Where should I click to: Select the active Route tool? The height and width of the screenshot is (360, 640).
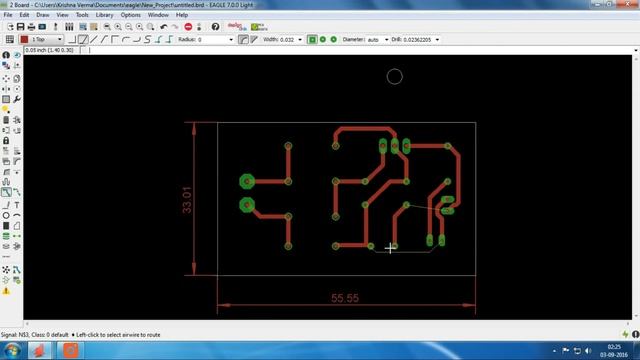pyautogui.click(x=6, y=192)
